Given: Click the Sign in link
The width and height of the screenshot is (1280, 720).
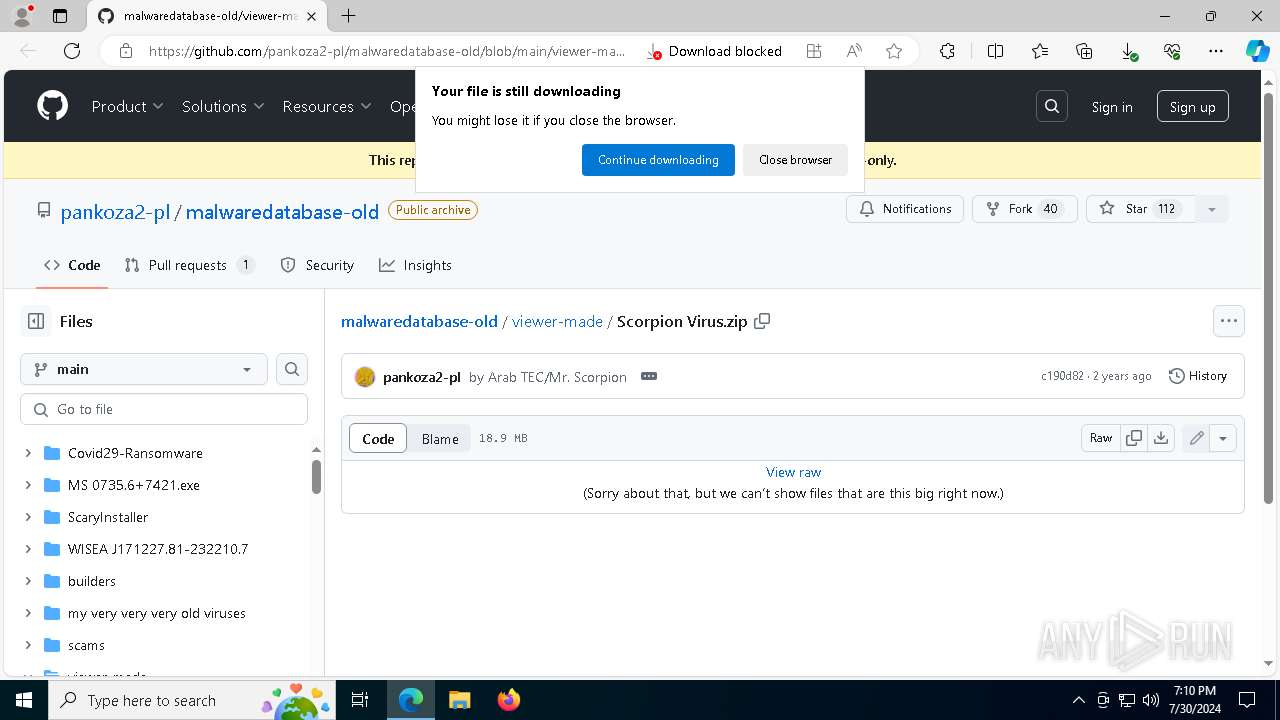Looking at the screenshot, I should [1112, 106].
